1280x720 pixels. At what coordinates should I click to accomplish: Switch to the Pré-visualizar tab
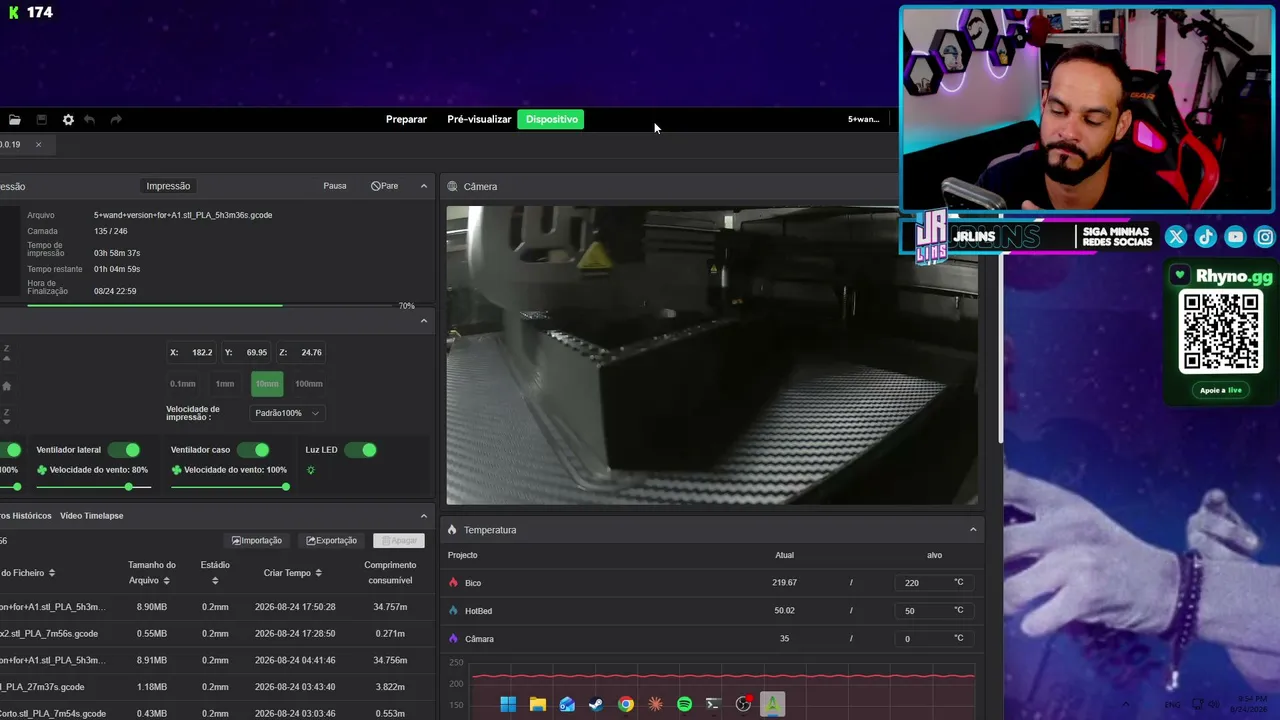479,120
